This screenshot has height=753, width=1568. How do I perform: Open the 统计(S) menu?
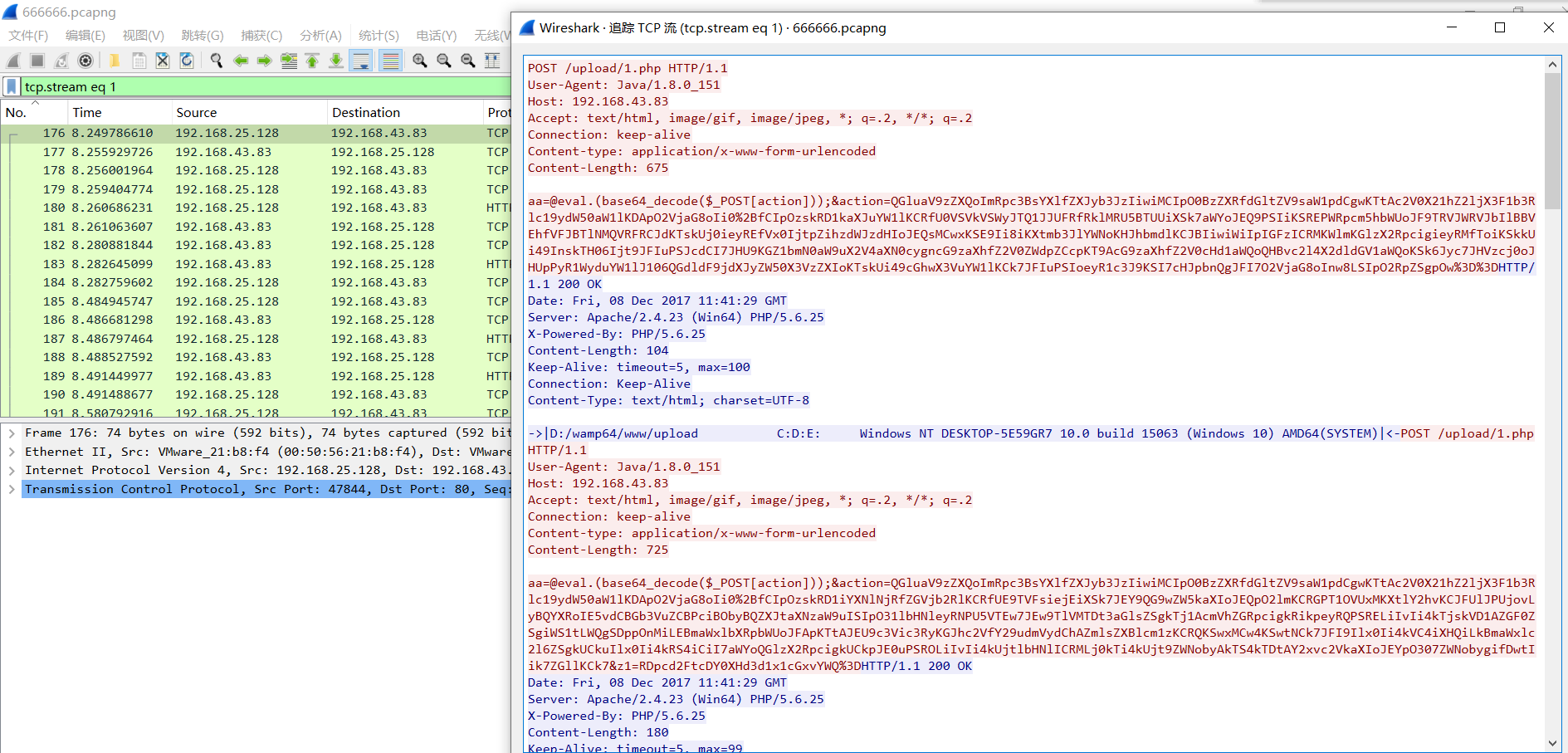(x=379, y=35)
